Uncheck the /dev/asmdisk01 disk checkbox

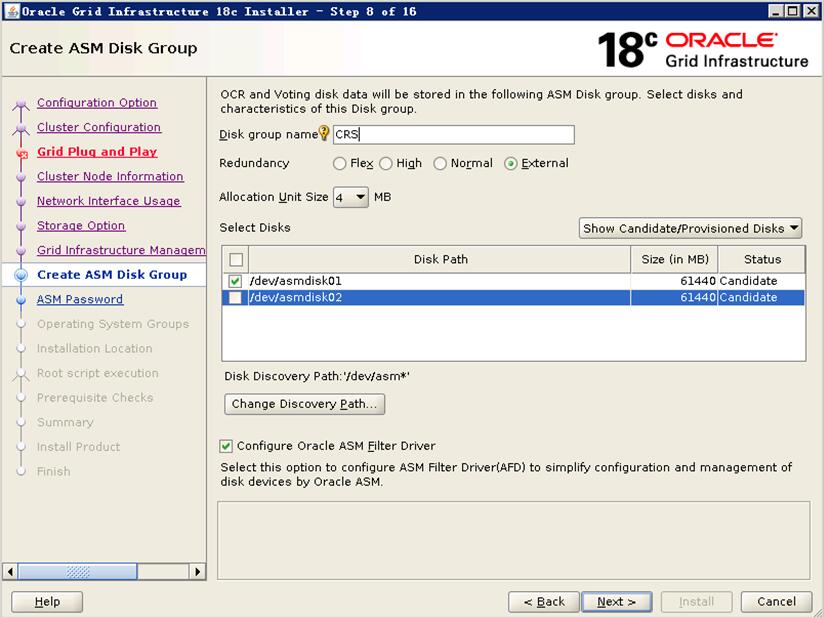click(x=235, y=281)
